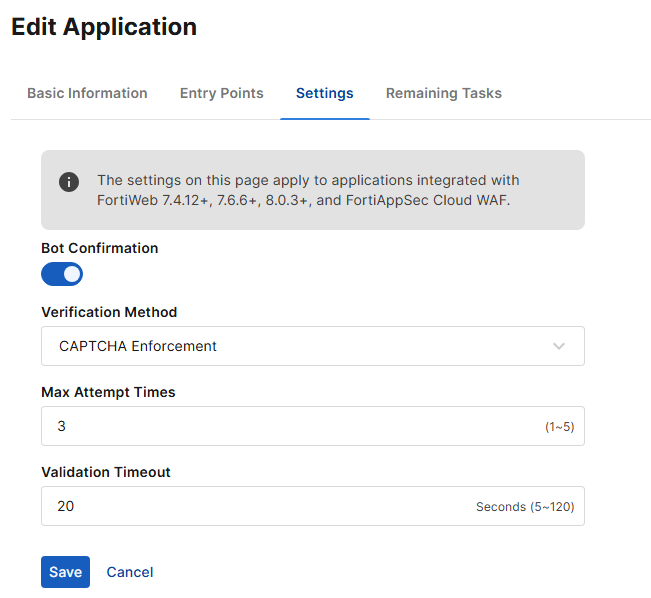Image resolution: width=651 pixels, height=598 pixels.
Task: Click the Seconds (5~120) range hint
Action: click(525, 507)
